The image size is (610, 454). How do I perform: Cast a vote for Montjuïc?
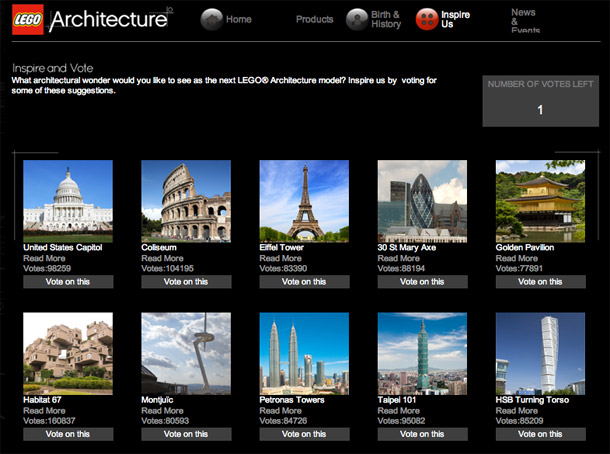[x=186, y=434]
